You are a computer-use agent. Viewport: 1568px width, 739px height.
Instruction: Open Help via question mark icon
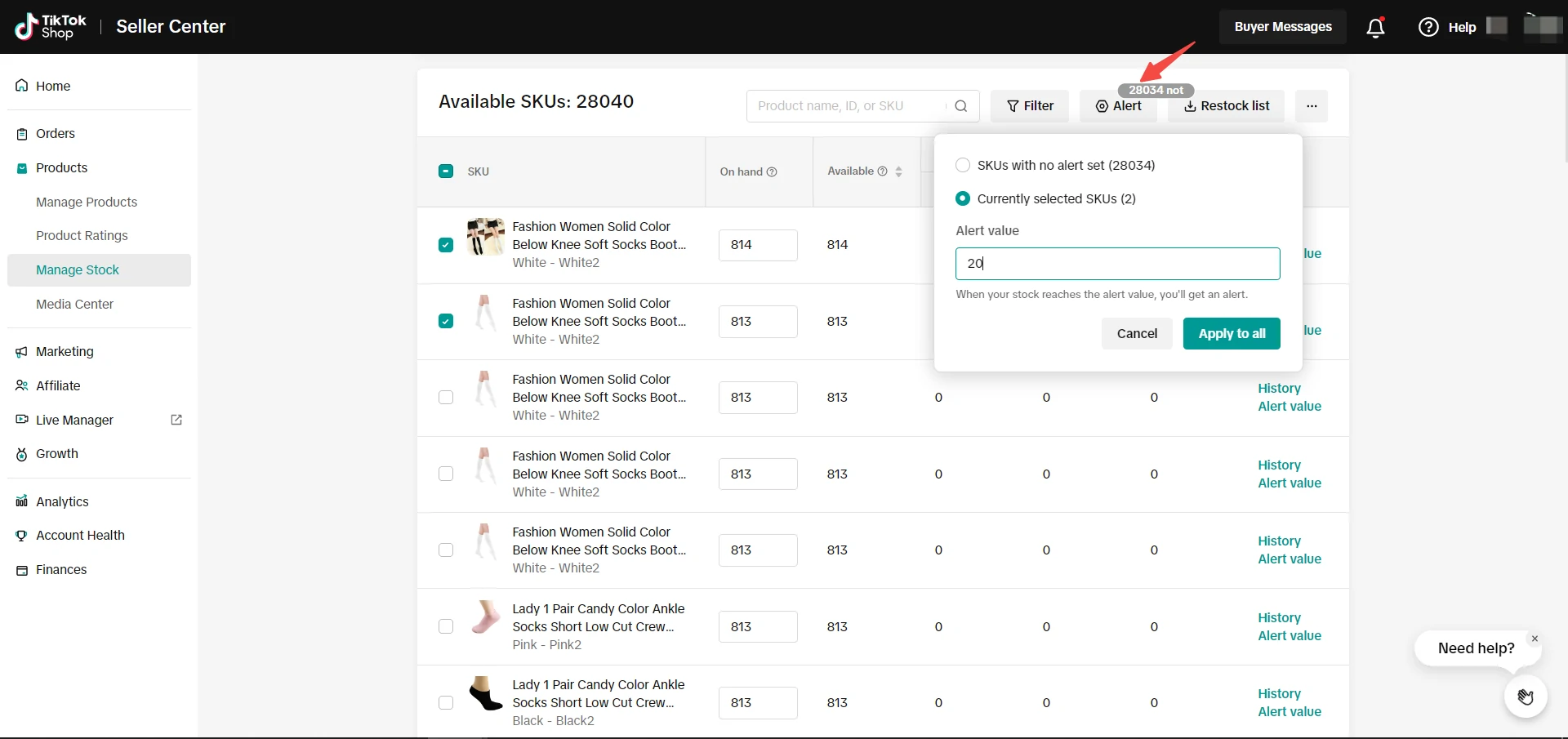pos(1428,27)
